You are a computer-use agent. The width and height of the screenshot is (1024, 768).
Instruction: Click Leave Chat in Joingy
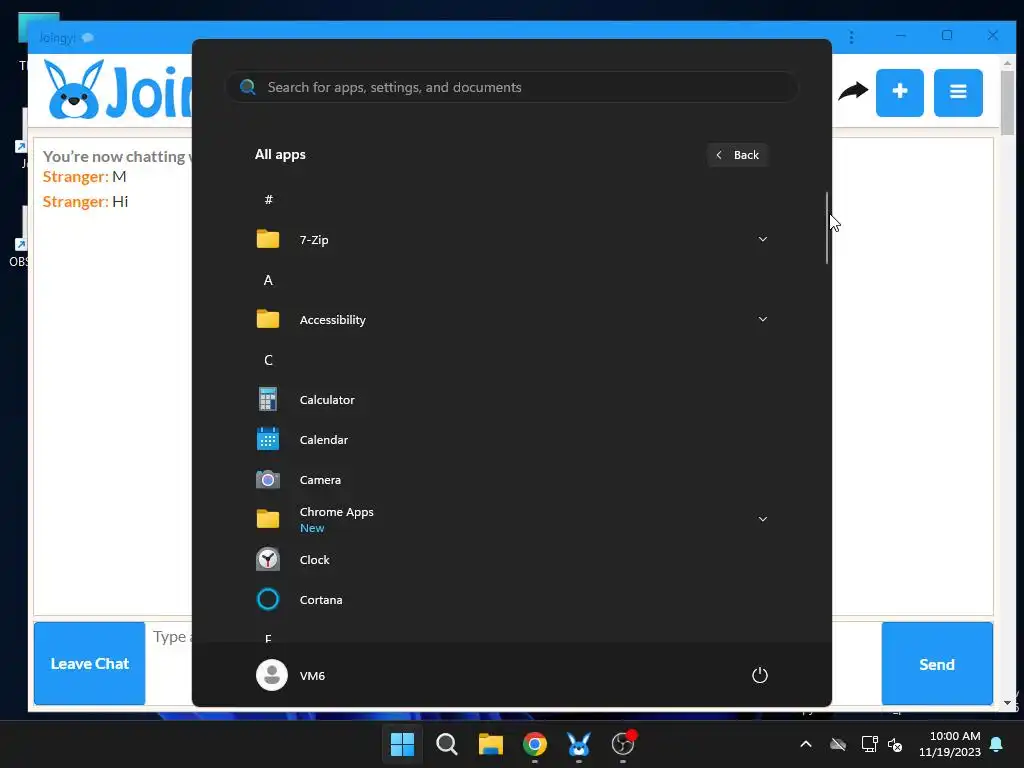89,664
